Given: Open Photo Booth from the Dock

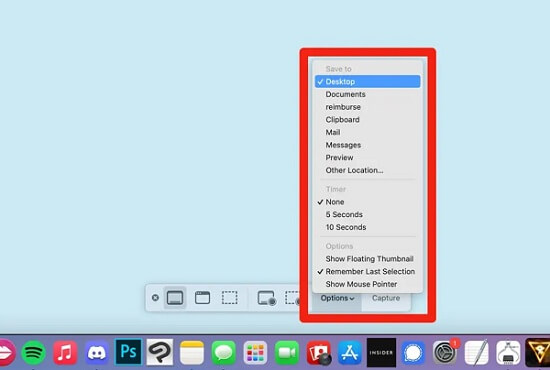Looking at the screenshot, I should 318,352.
